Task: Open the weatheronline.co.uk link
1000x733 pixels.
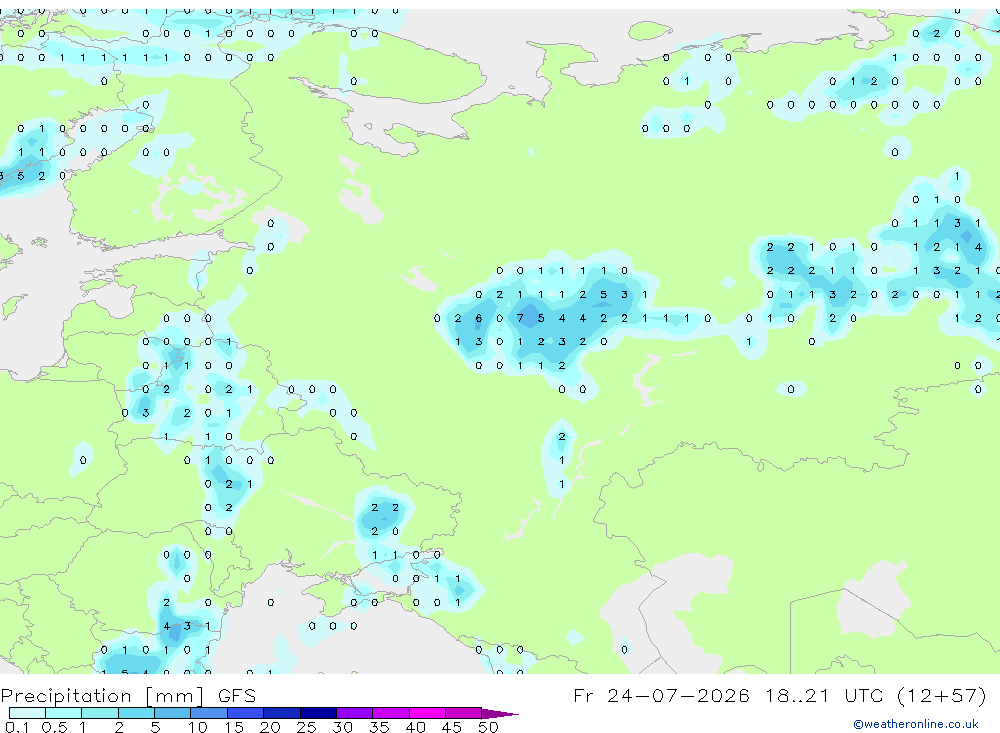Action: tap(916, 724)
